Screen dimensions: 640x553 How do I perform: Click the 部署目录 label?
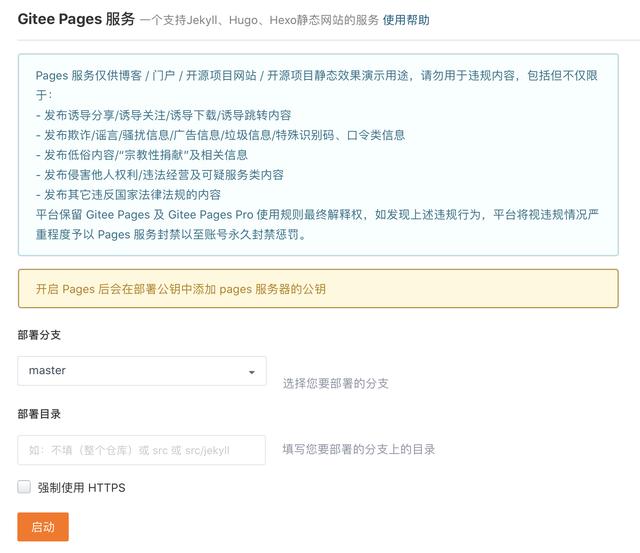pos(39,414)
